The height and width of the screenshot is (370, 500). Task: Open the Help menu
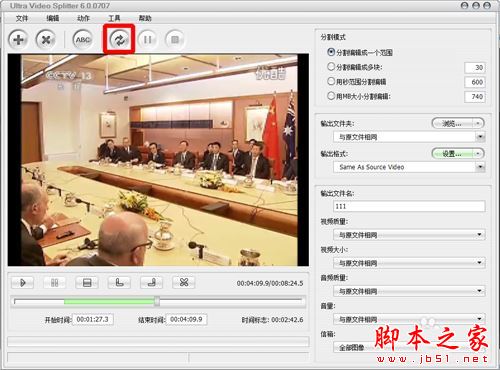click(x=145, y=18)
